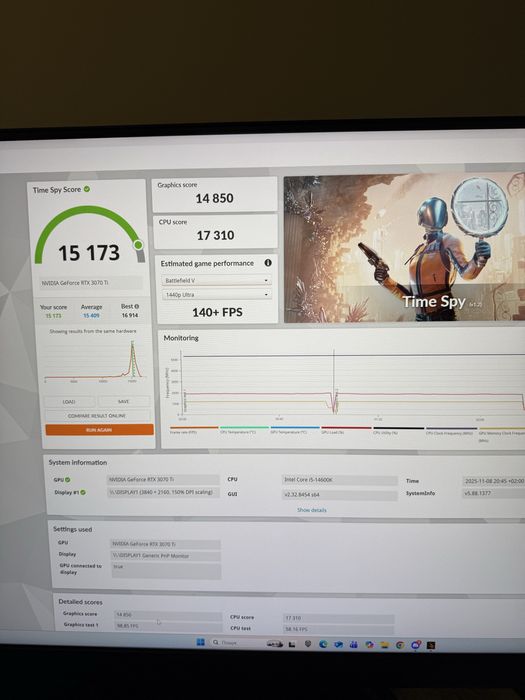Click the GUI version v2.32.8454 field
The image size is (525, 700).
339,495
